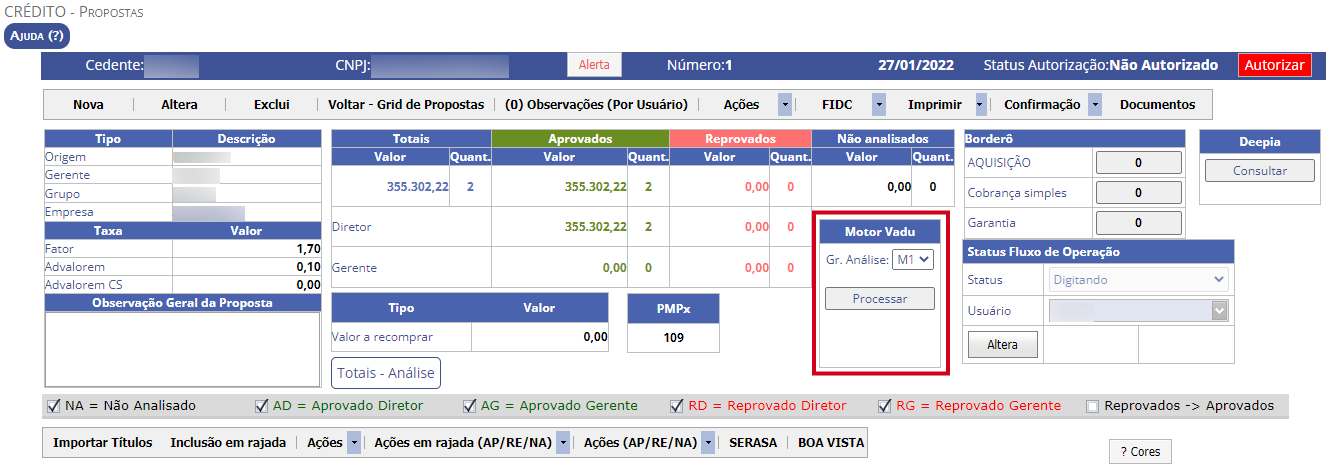The width and height of the screenshot is (1326, 467).
Task: Expand the Imprimir dropdown arrow
Action: point(981,104)
